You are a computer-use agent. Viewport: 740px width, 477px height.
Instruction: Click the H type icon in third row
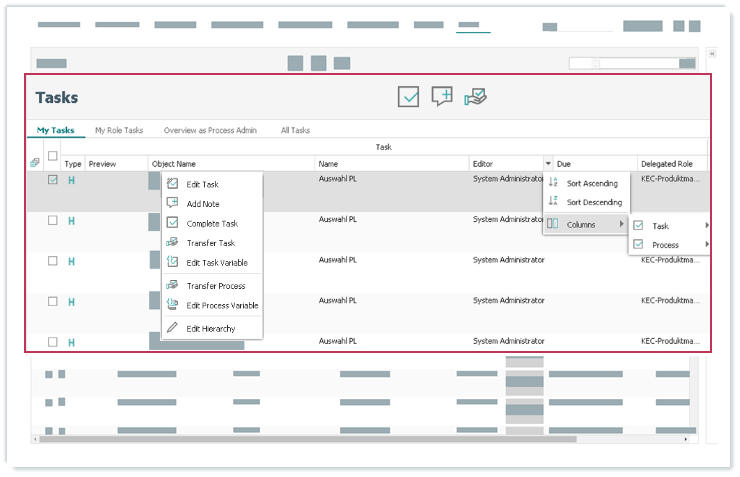[x=71, y=261]
